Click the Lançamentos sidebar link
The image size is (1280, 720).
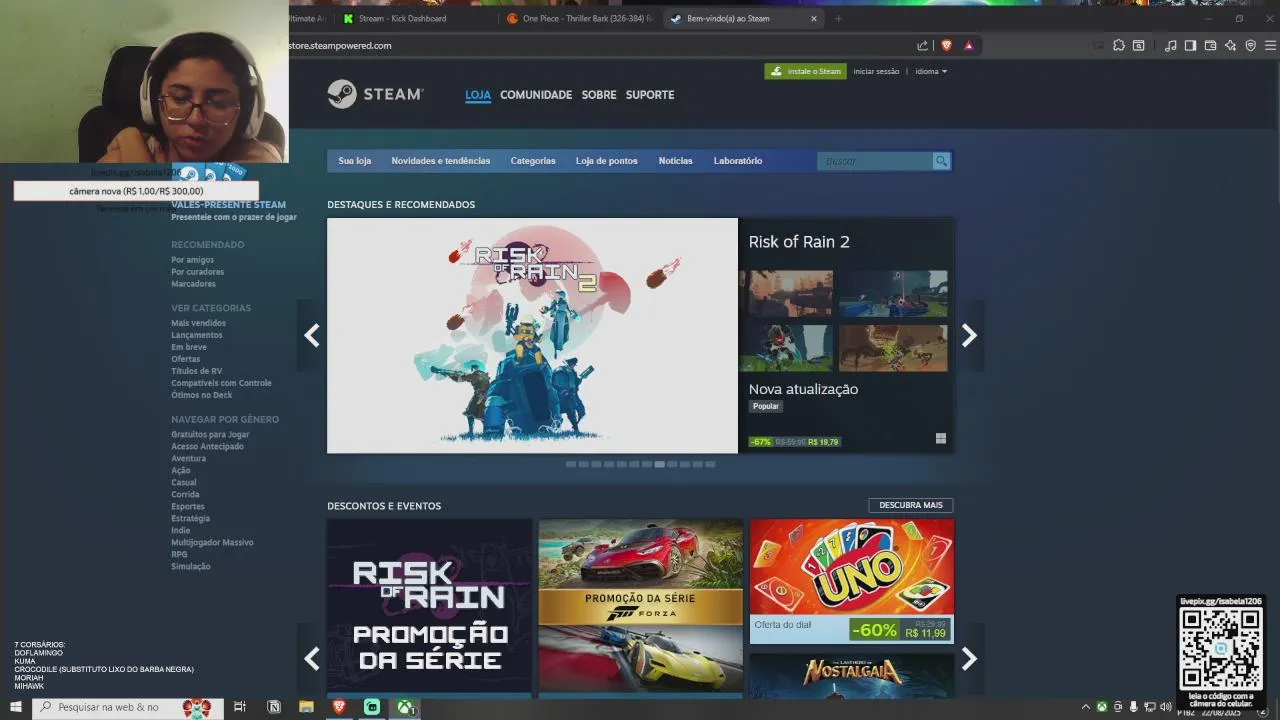pos(197,335)
